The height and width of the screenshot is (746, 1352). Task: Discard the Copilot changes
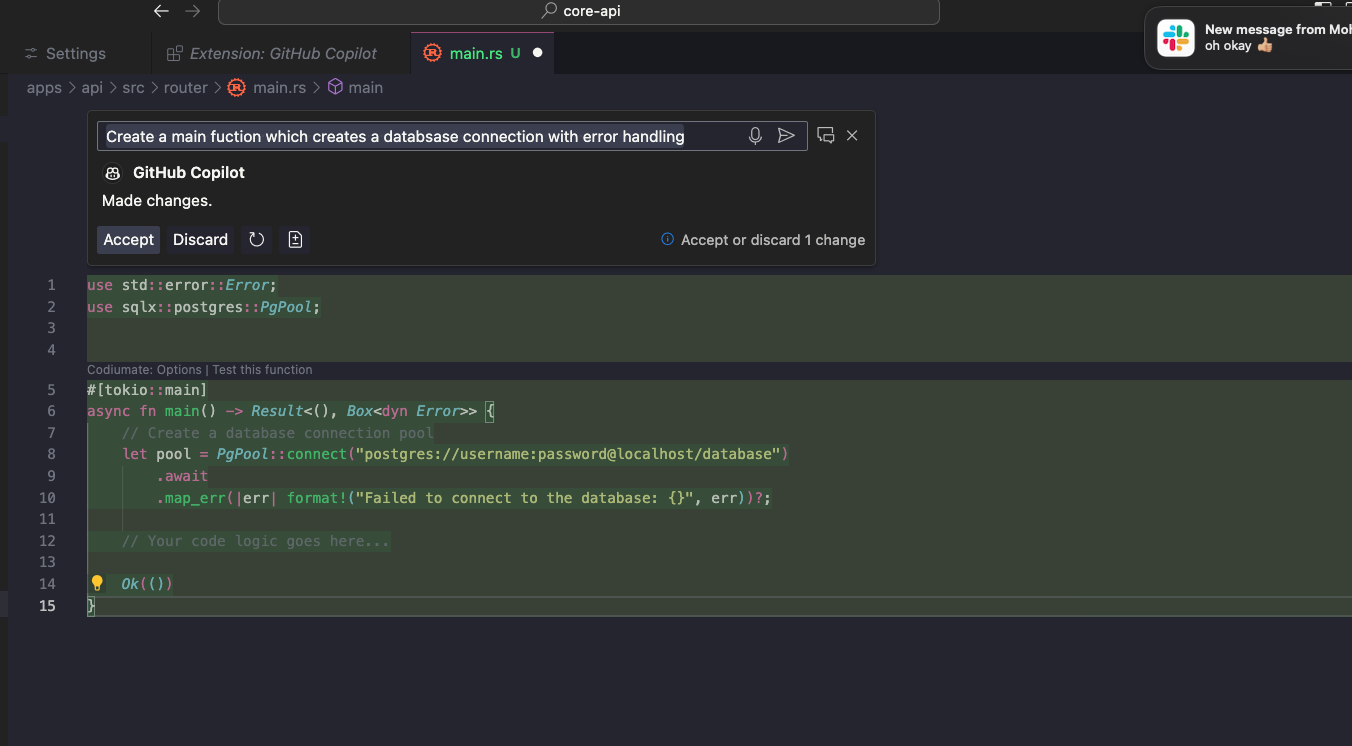[x=201, y=240]
